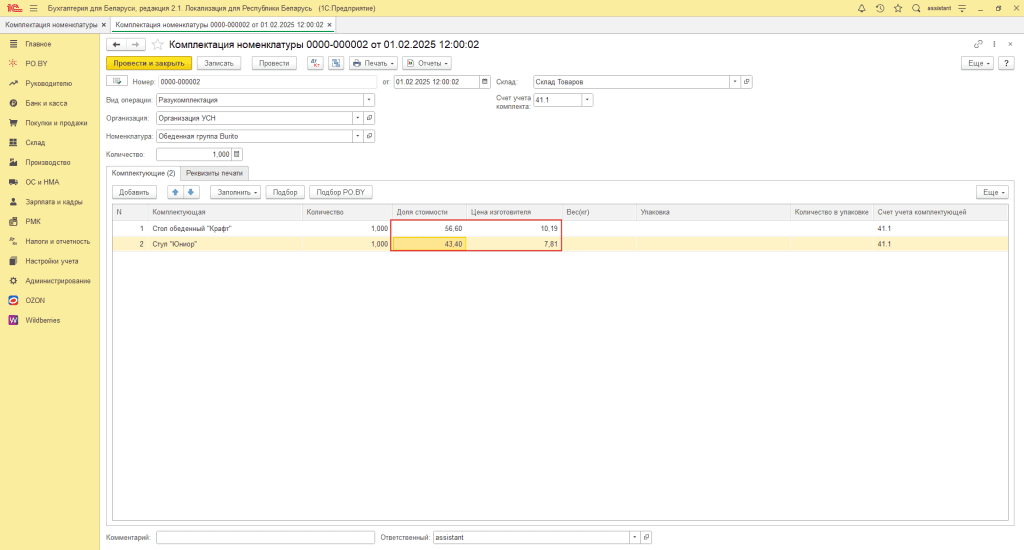1024x550 pixels.
Task: Click Подбор PO.BY button
Action: coord(341,192)
